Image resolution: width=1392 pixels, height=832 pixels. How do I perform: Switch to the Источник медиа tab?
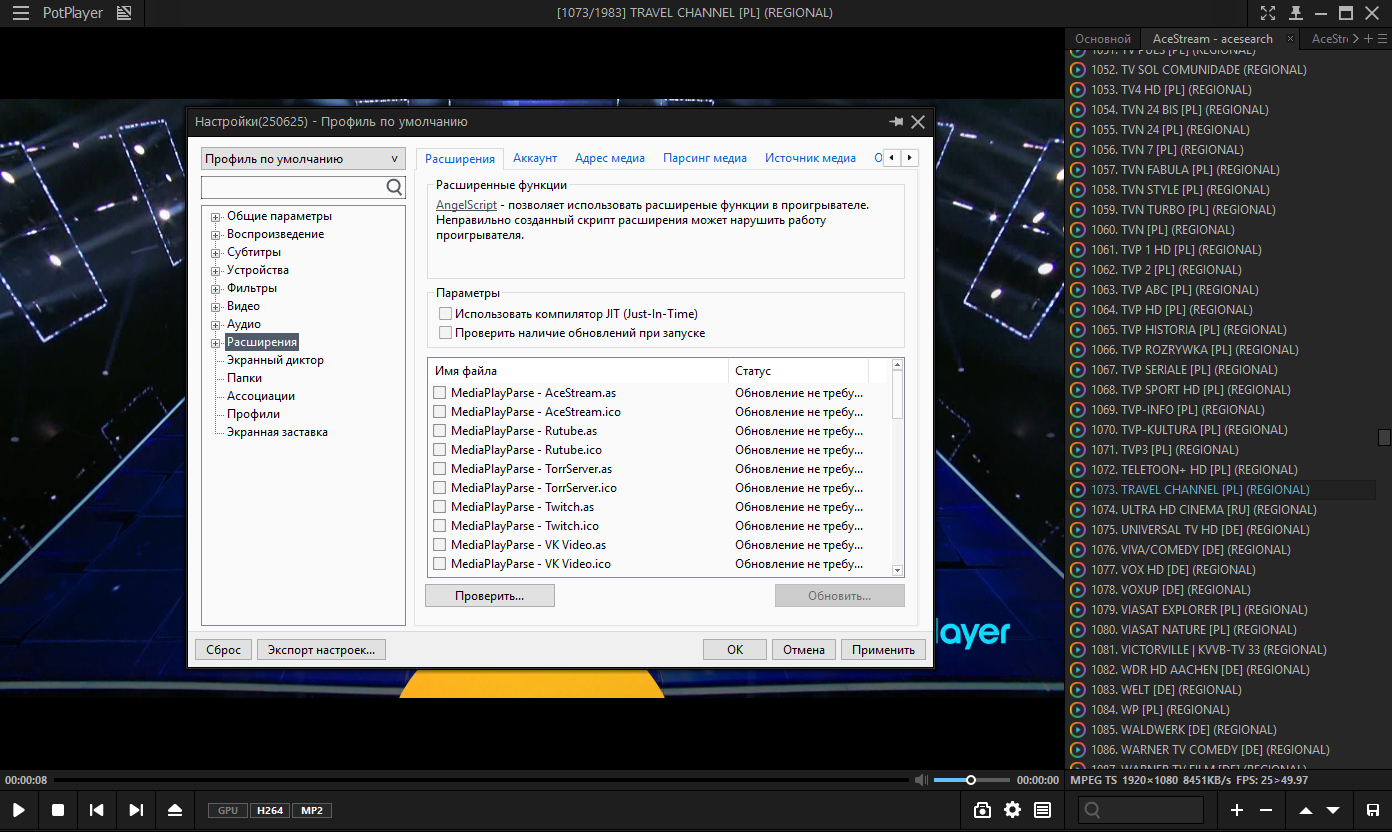[x=810, y=158]
